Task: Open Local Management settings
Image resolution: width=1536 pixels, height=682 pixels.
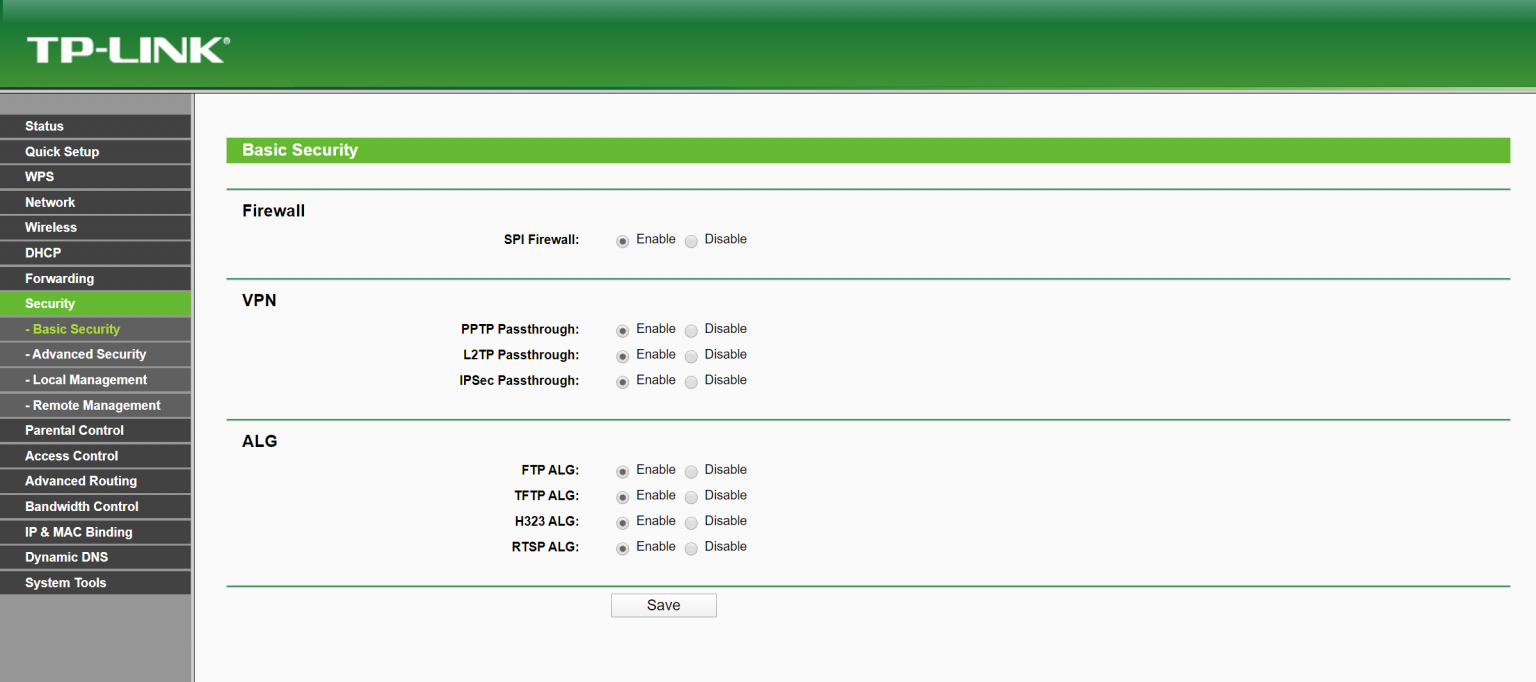Action: [86, 379]
